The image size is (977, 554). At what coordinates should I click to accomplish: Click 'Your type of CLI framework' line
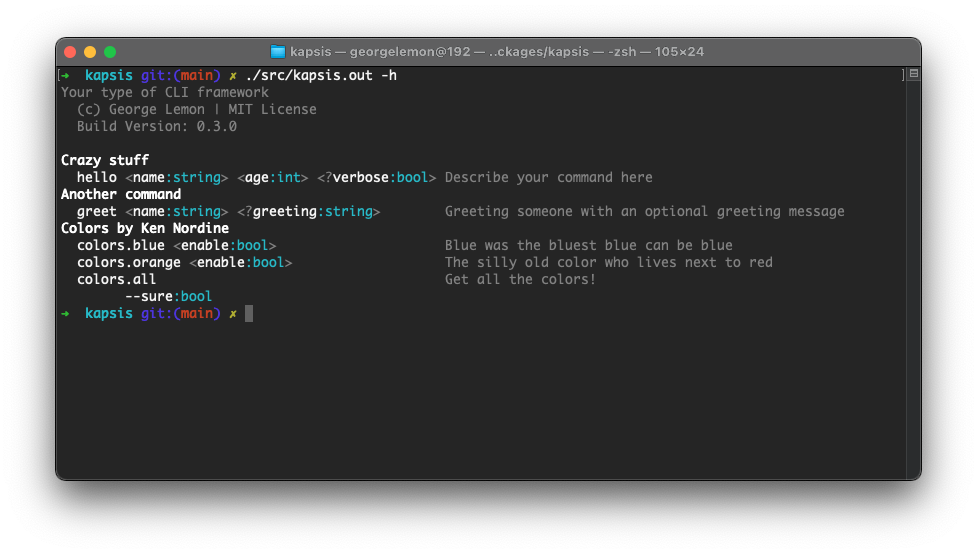165,92
